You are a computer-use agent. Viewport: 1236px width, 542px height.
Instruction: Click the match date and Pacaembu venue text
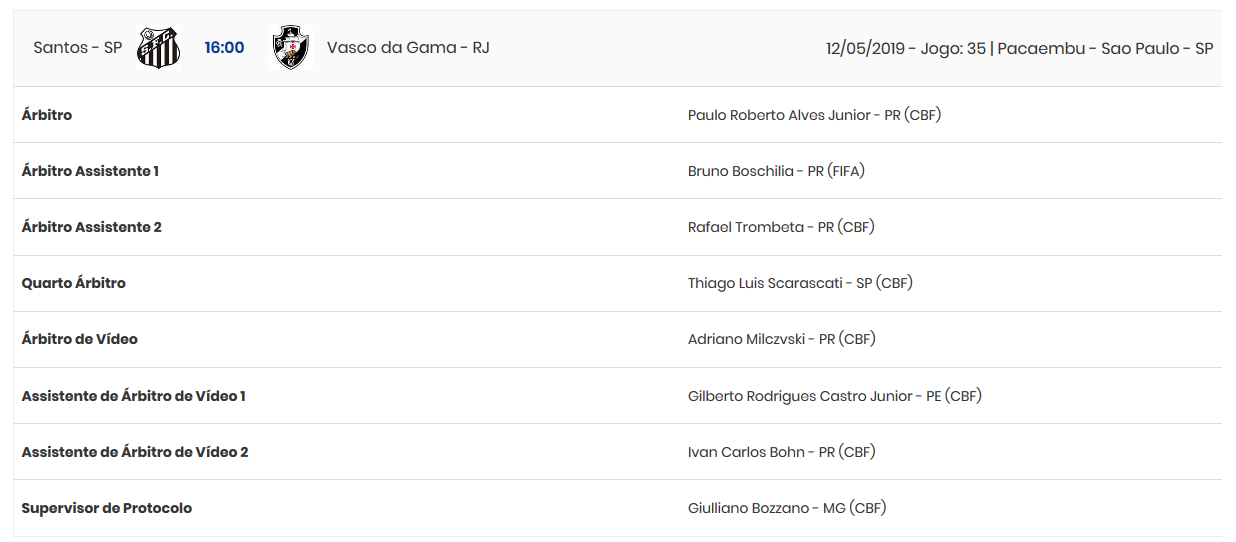click(x=1019, y=49)
